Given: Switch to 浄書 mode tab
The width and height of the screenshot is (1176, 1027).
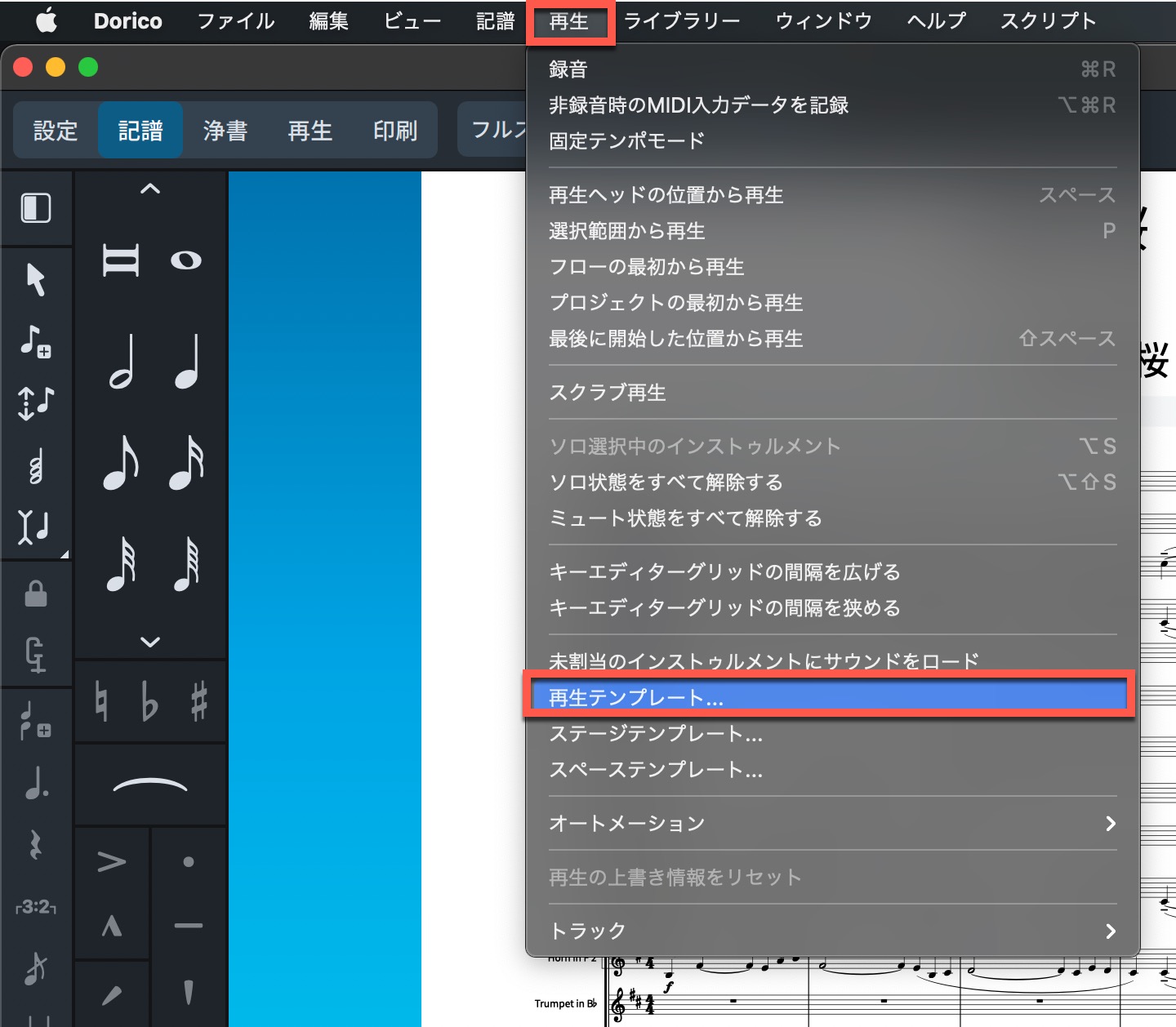Looking at the screenshot, I should pos(225,131).
